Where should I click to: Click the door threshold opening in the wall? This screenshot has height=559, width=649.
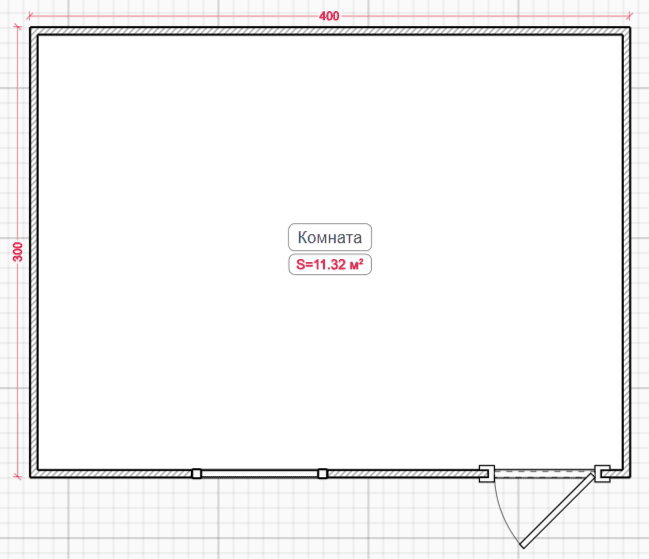545,473
